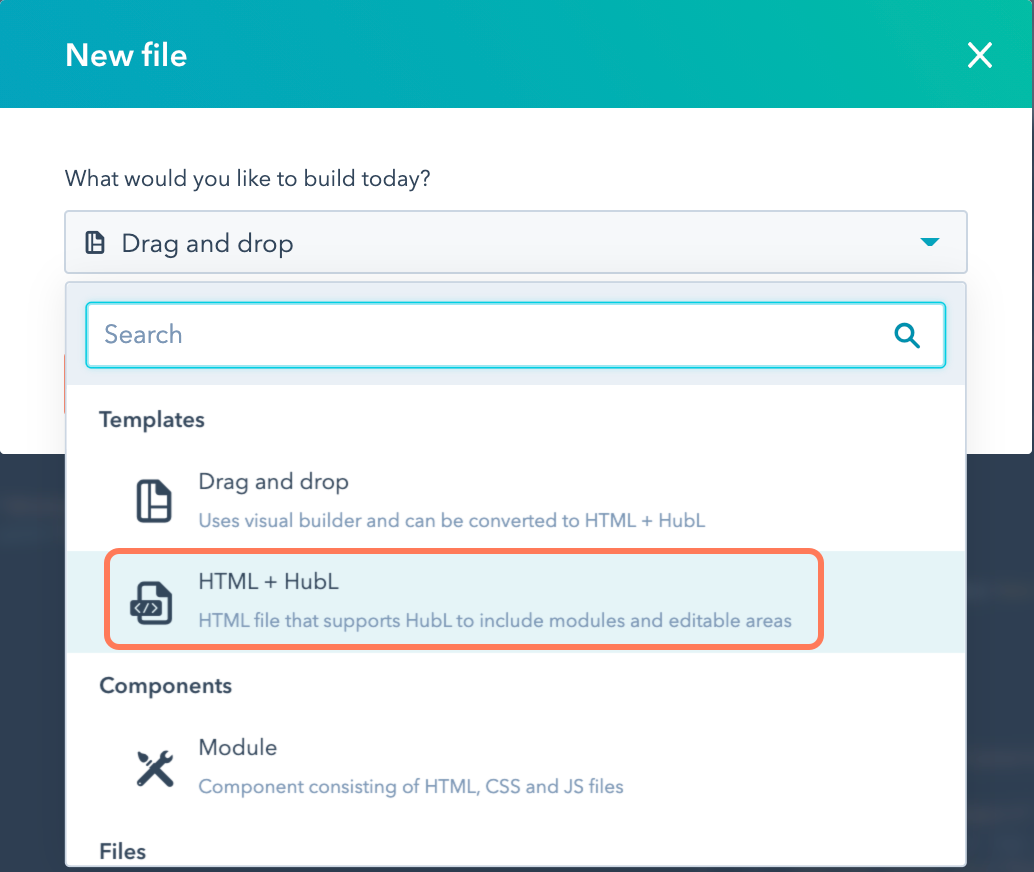
Task: Click the dropdown caret arrow
Action: click(x=930, y=242)
